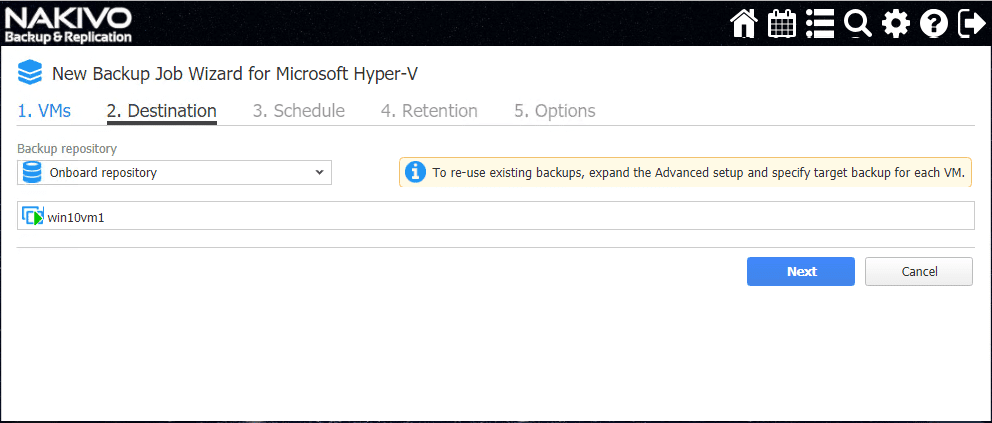Go to the Home dashboard icon
This screenshot has width=992, height=423.
click(x=744, y=23)
